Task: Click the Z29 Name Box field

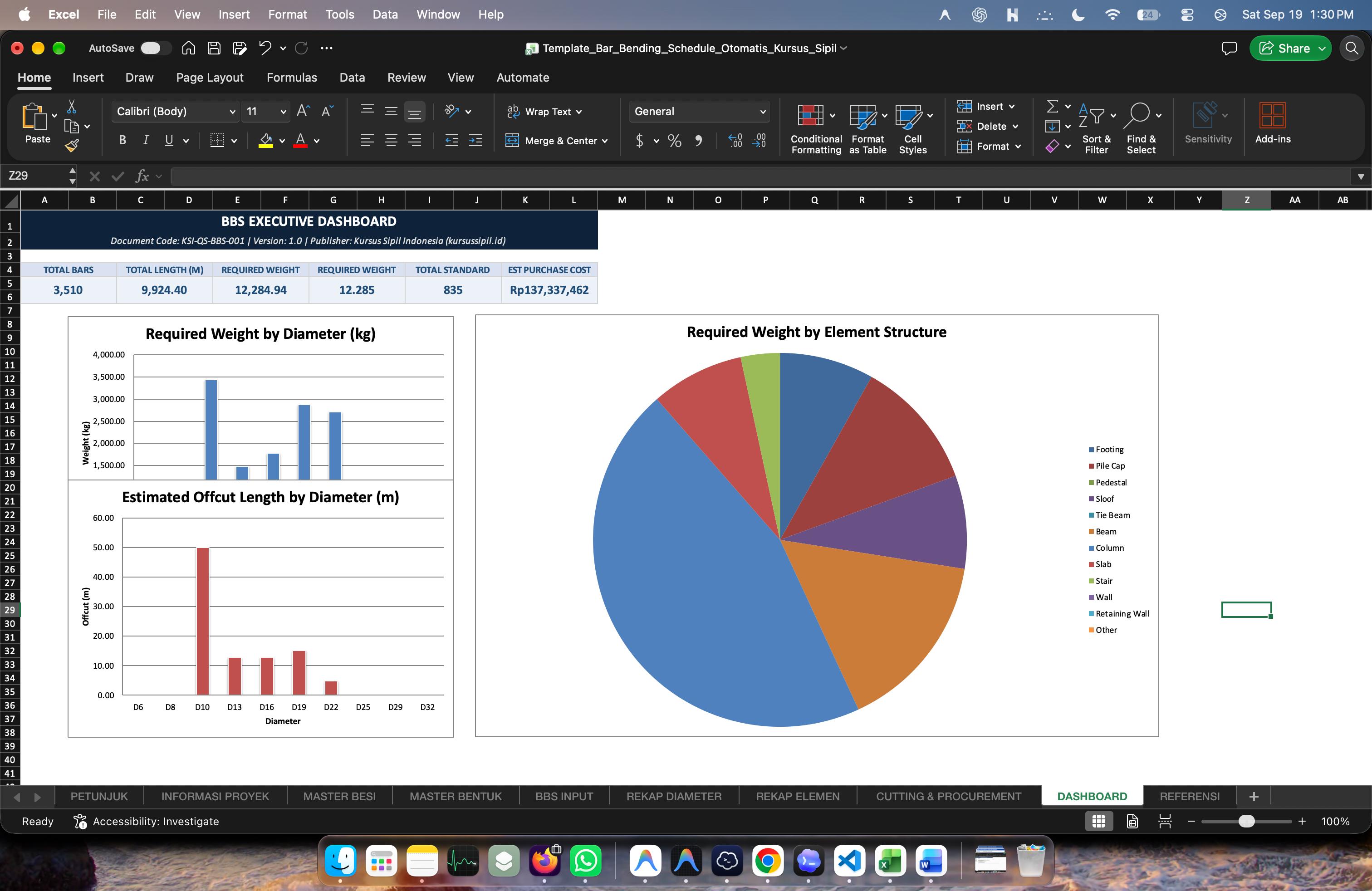Action: (x=38, y=176)
